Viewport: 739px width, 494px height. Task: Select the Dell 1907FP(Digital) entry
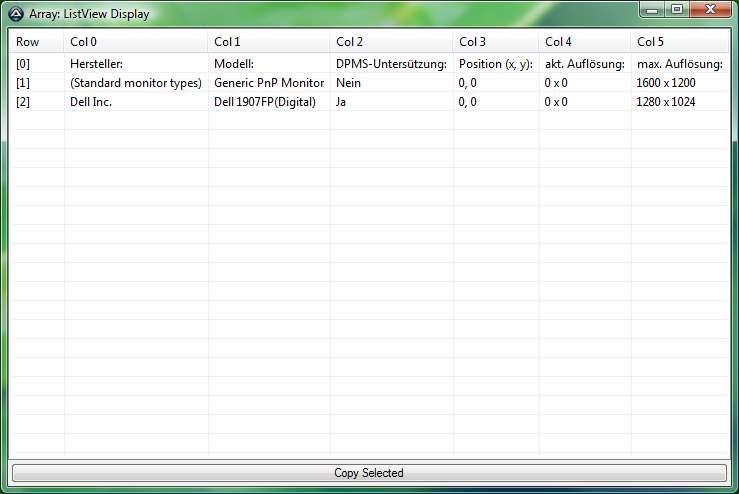(271, 102)
